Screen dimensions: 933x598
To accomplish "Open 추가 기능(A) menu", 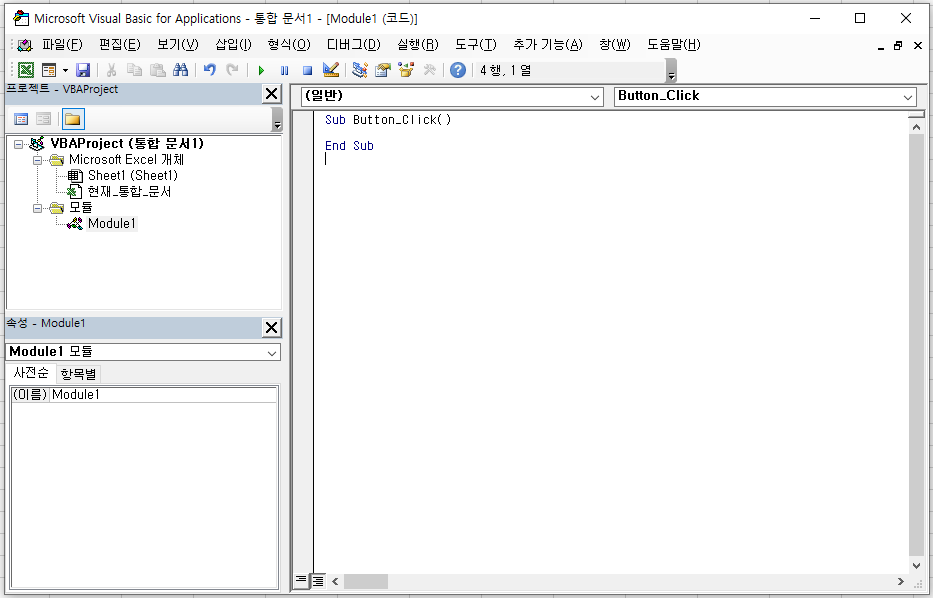I will coord(548,45).
